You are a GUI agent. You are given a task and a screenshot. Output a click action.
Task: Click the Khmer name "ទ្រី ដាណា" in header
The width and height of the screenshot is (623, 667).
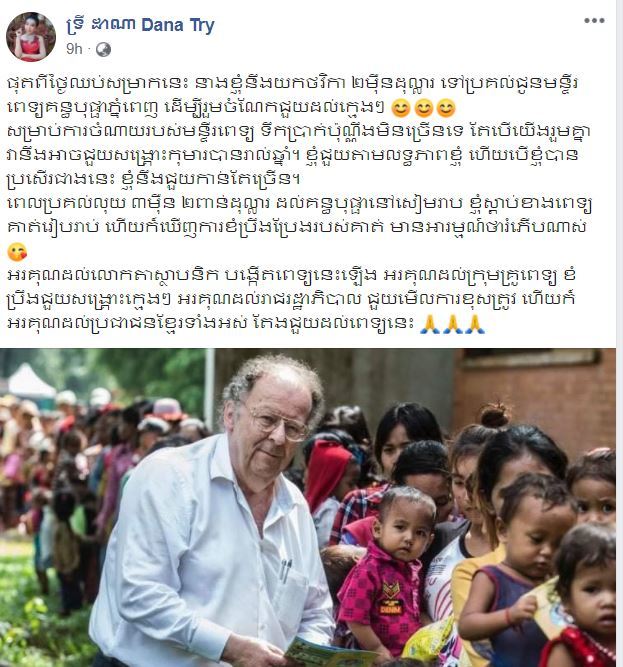(x=101, y=25)
